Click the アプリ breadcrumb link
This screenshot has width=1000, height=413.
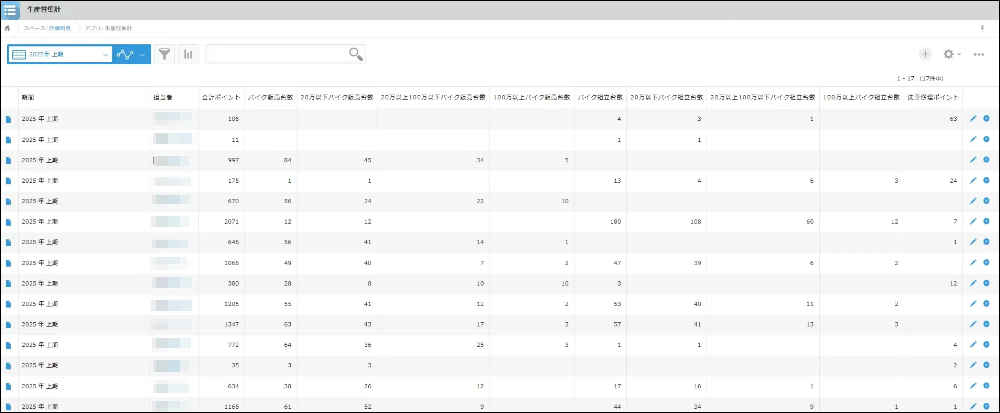point(110,29)
